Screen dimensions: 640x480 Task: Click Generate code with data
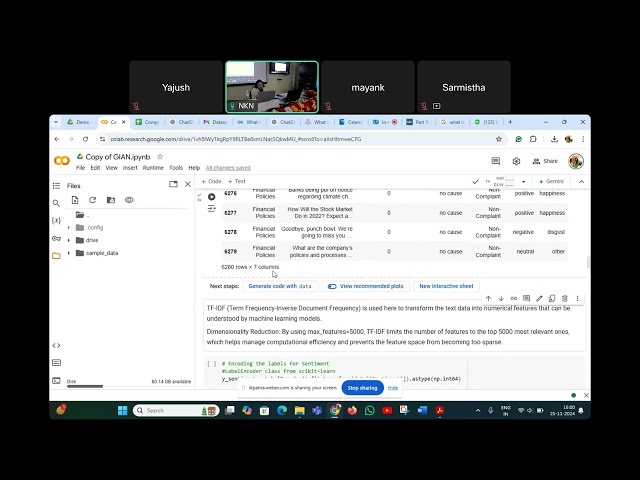click(x=280, y=286)
